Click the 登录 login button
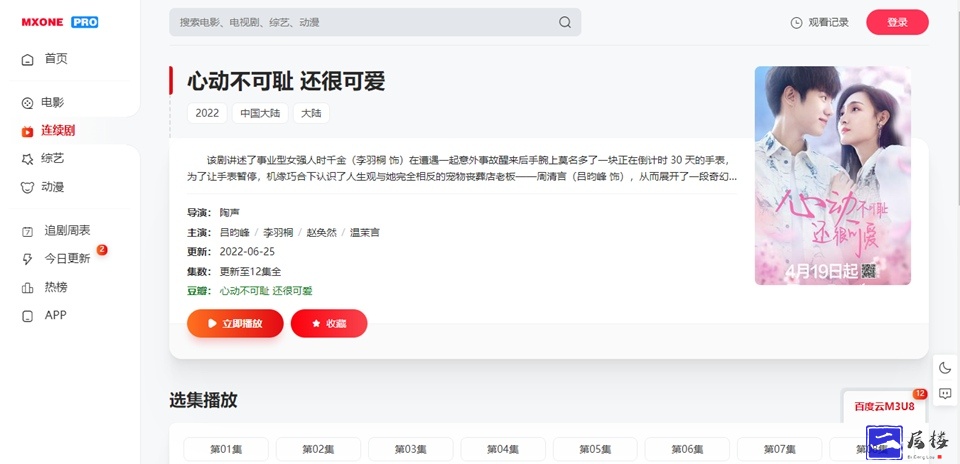The height and width of the screenshot is (464, 960). pyautogui.click(x=897, y=23)
